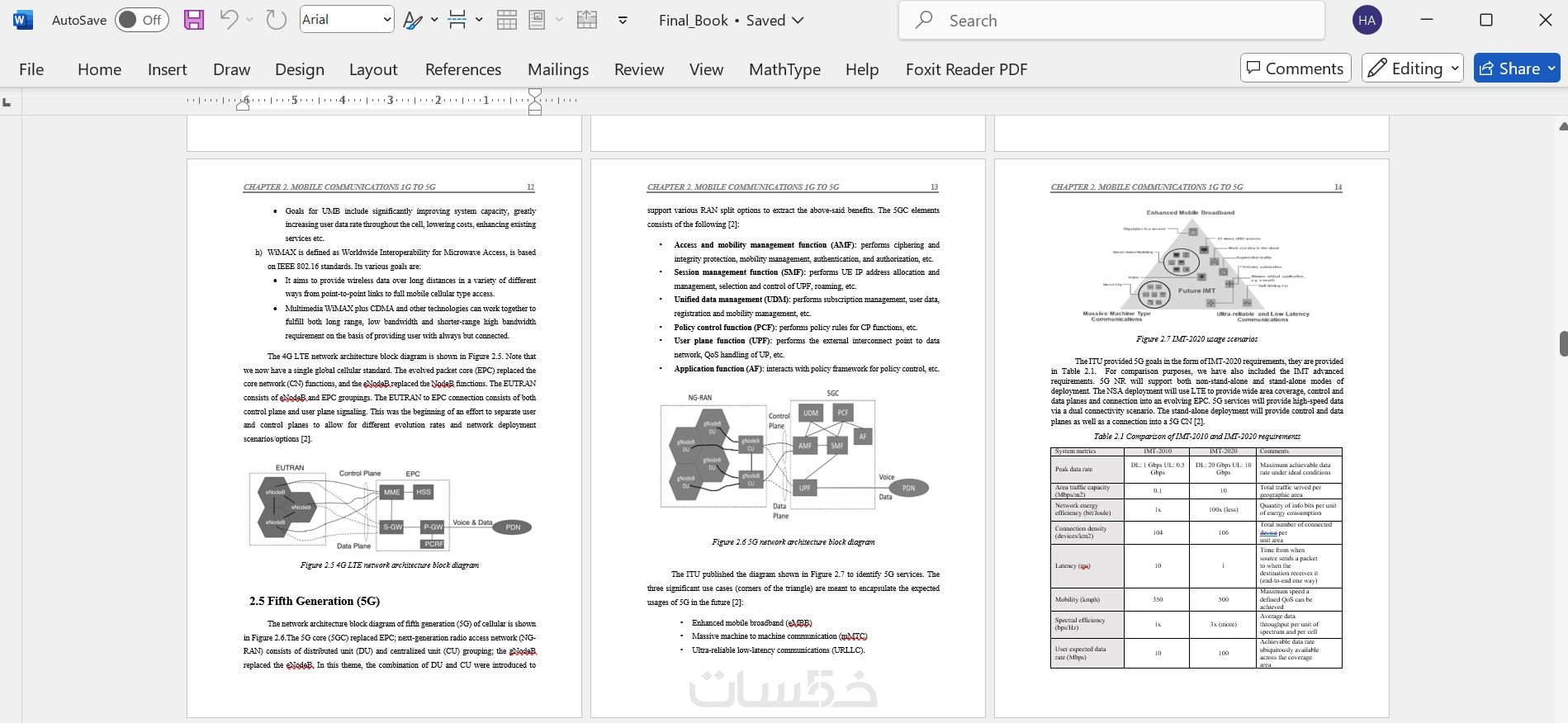Click the right hourglass indent marker on ruler

(535, 101)
